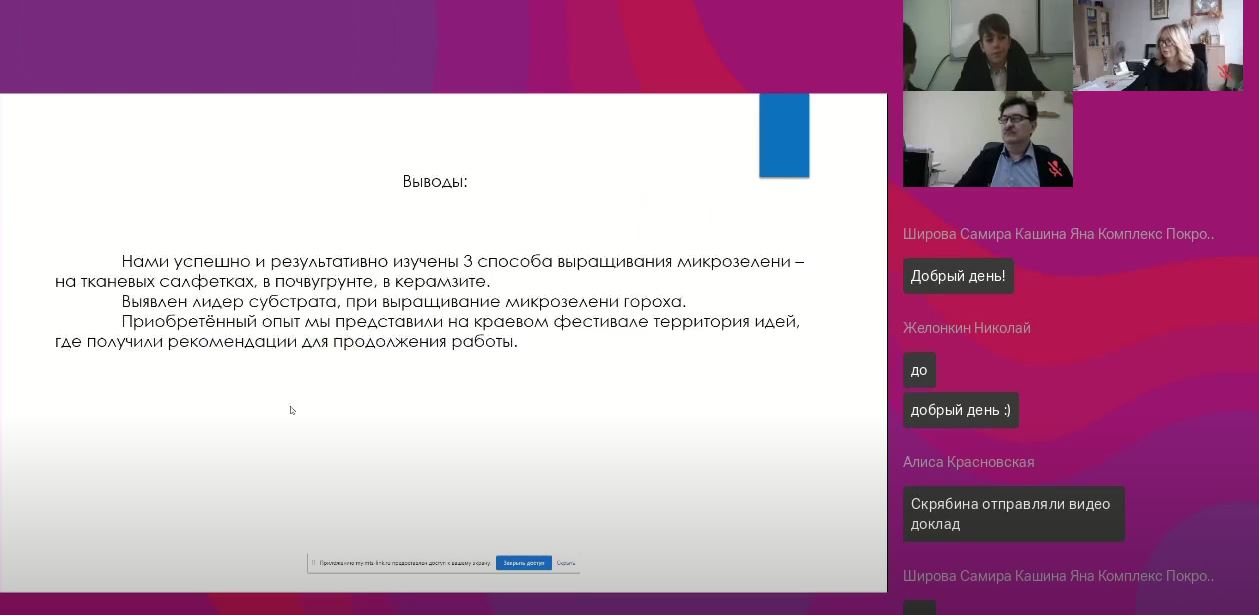Click chat message 'Добрый день!'
Image resolution: width=1259 pixels, height=615 pixels.
(958, 276)
